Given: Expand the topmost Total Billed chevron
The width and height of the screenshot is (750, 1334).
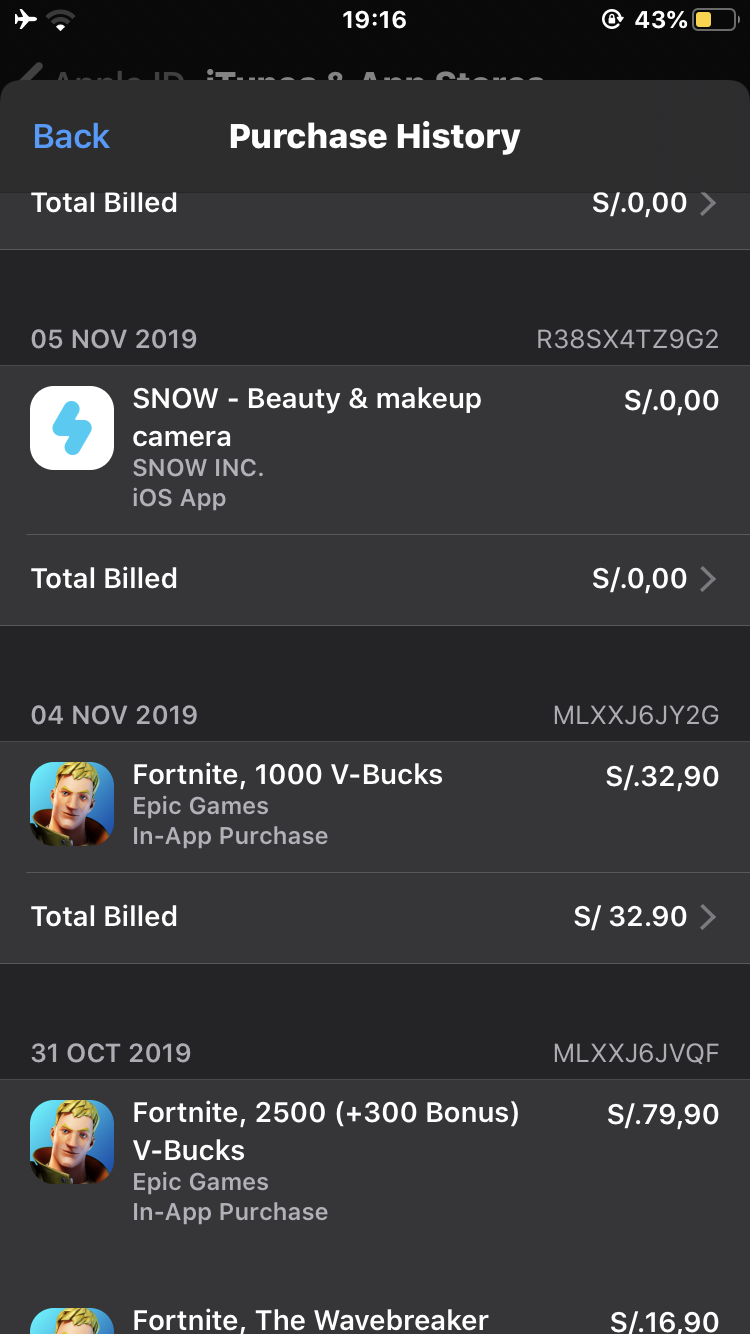Looking at the screenshot, I should tap(708, 203).
